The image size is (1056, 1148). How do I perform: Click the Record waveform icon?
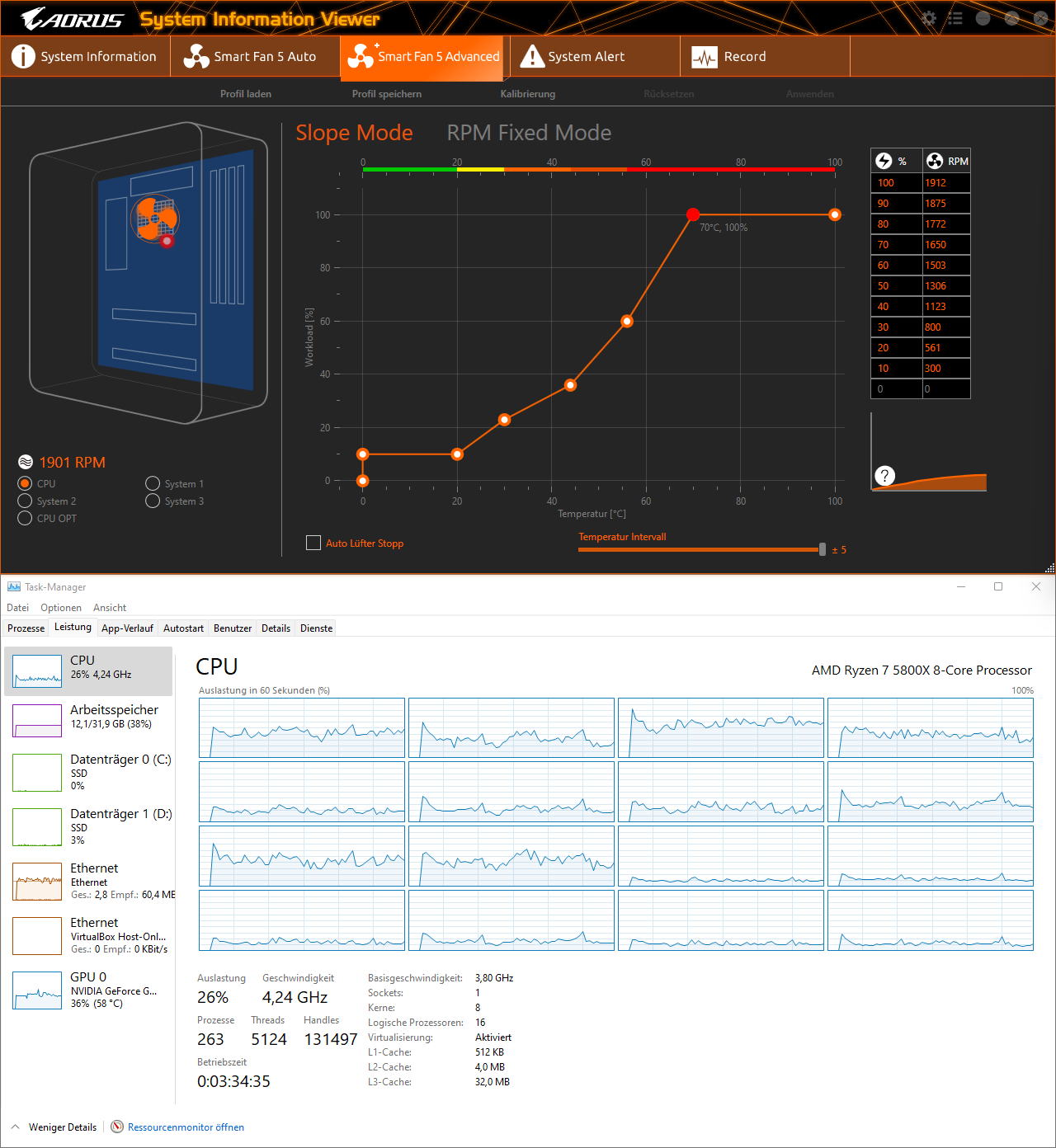pos(704,57)
